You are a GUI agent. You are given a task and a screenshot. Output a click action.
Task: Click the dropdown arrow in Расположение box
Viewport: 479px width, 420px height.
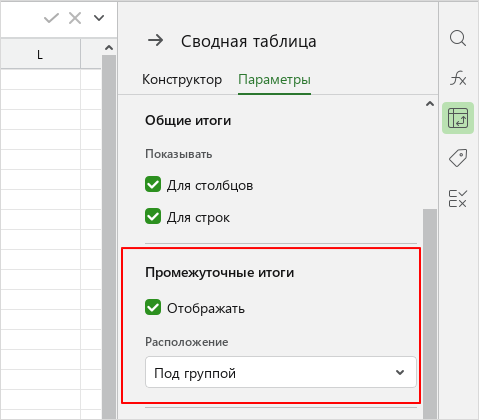coord(400,372)
